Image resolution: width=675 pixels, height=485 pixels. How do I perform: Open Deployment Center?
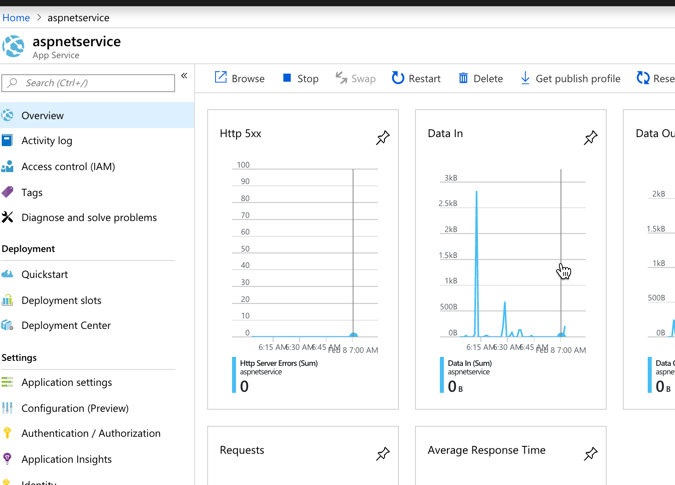coord(66,325)
